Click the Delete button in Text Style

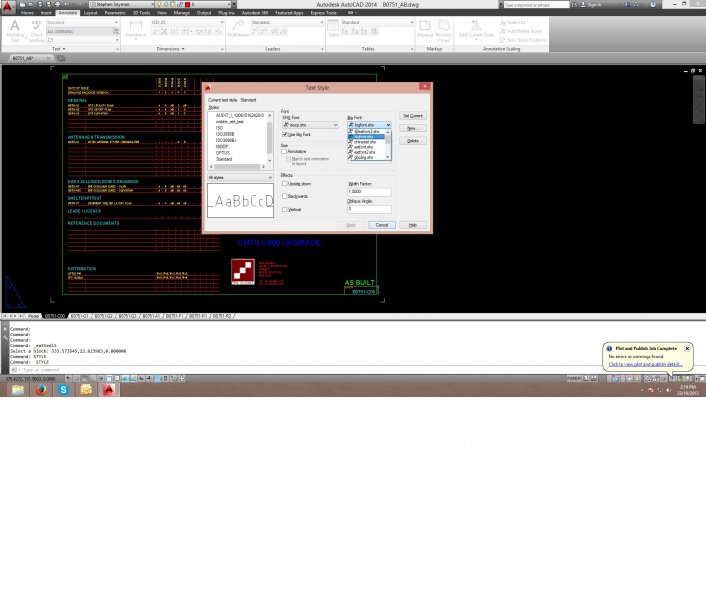coord(413,141)
